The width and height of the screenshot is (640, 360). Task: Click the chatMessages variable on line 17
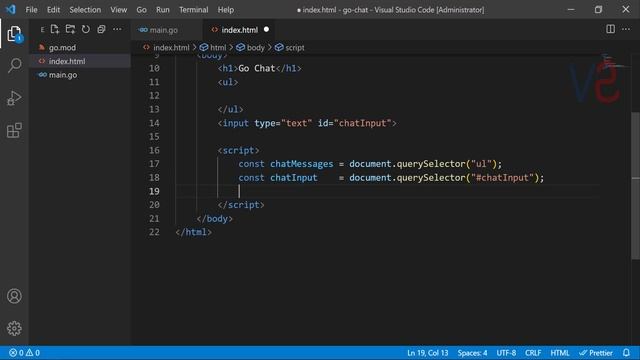pos(302,164)
